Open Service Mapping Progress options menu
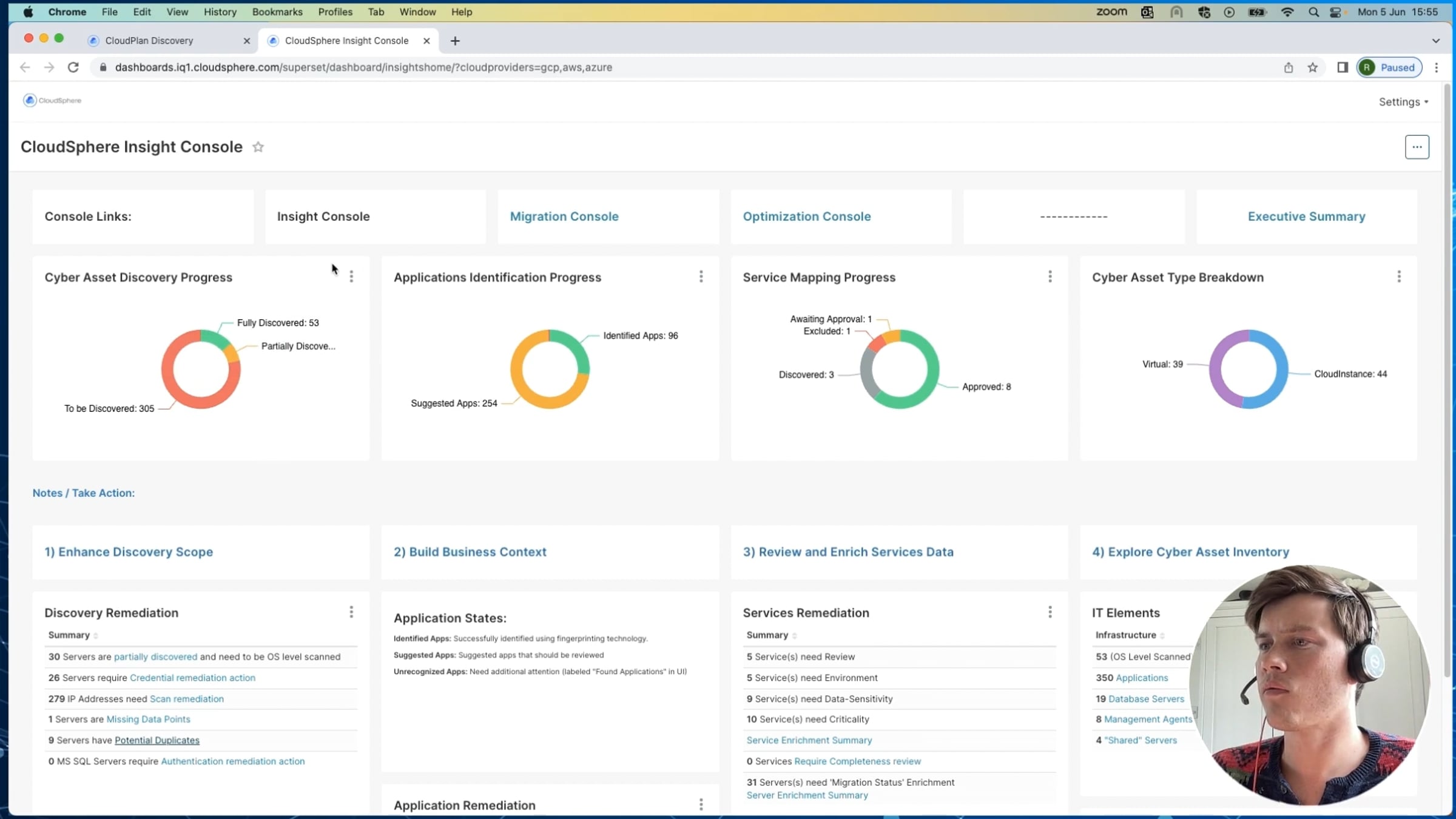This screenshot has width=1456, height=819. point(1050,277)
